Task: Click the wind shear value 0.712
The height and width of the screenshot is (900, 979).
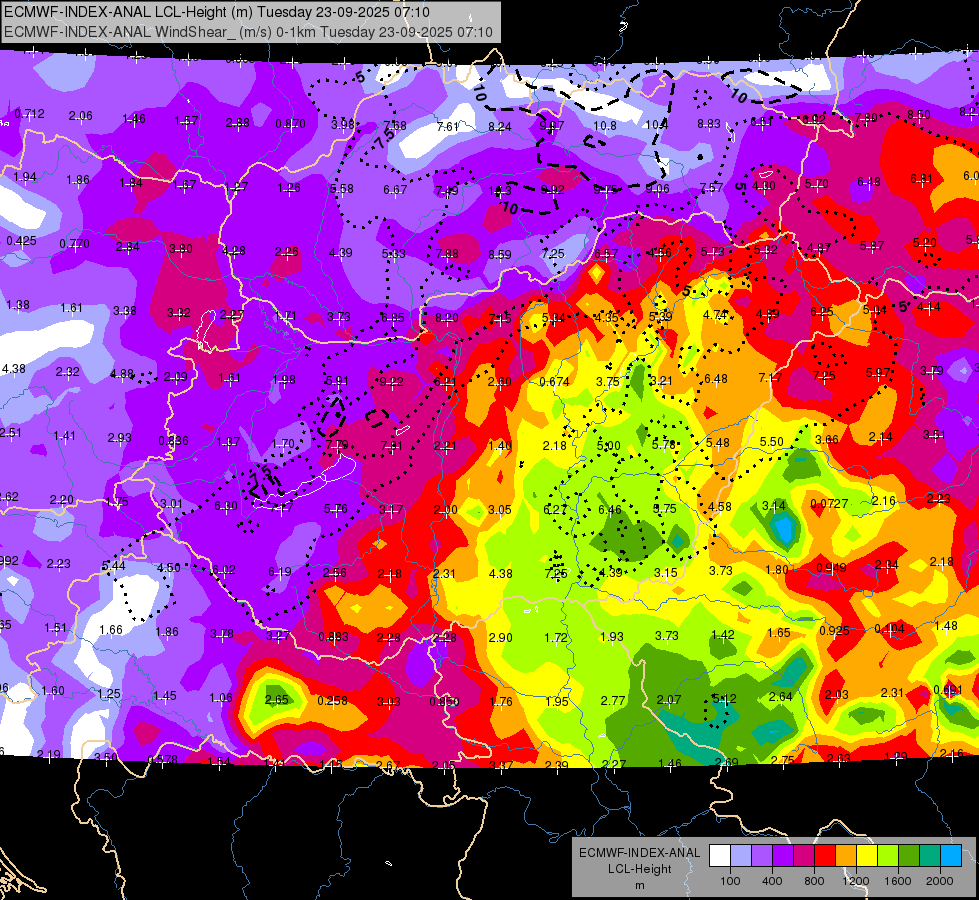Action: (29, 114)
